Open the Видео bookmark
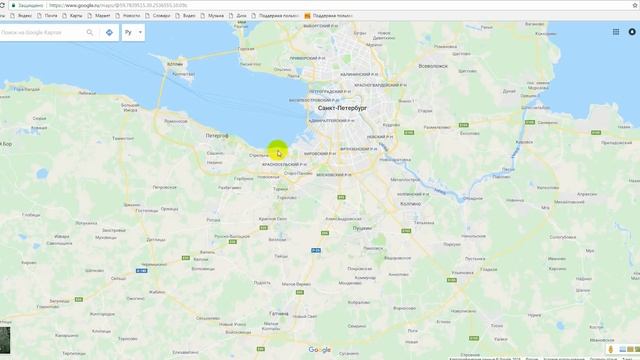Image resolution: width=640 pixels, height=360 pixels. point(185,16)
